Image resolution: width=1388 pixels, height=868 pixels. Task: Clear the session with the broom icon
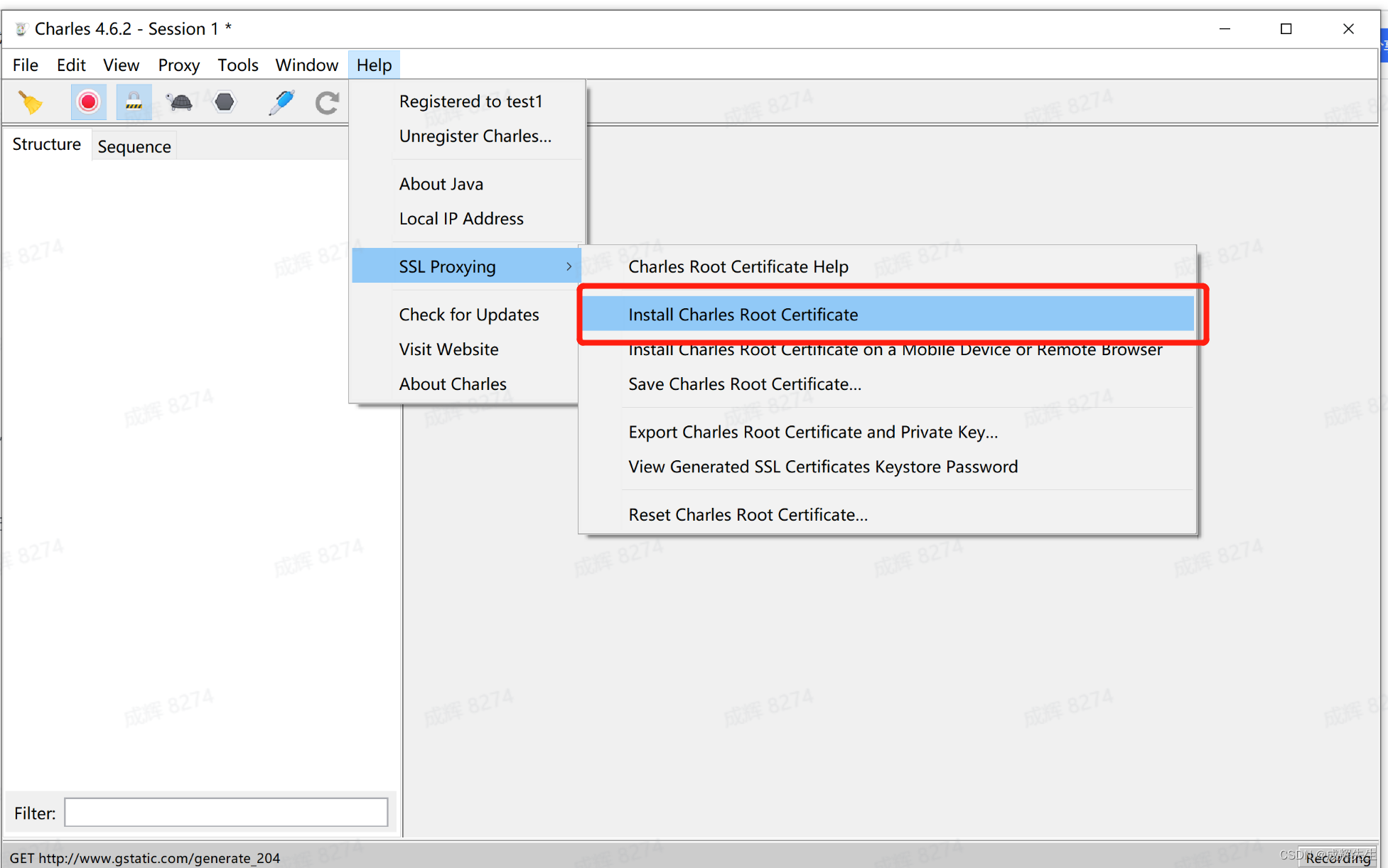tap(30, 102)
